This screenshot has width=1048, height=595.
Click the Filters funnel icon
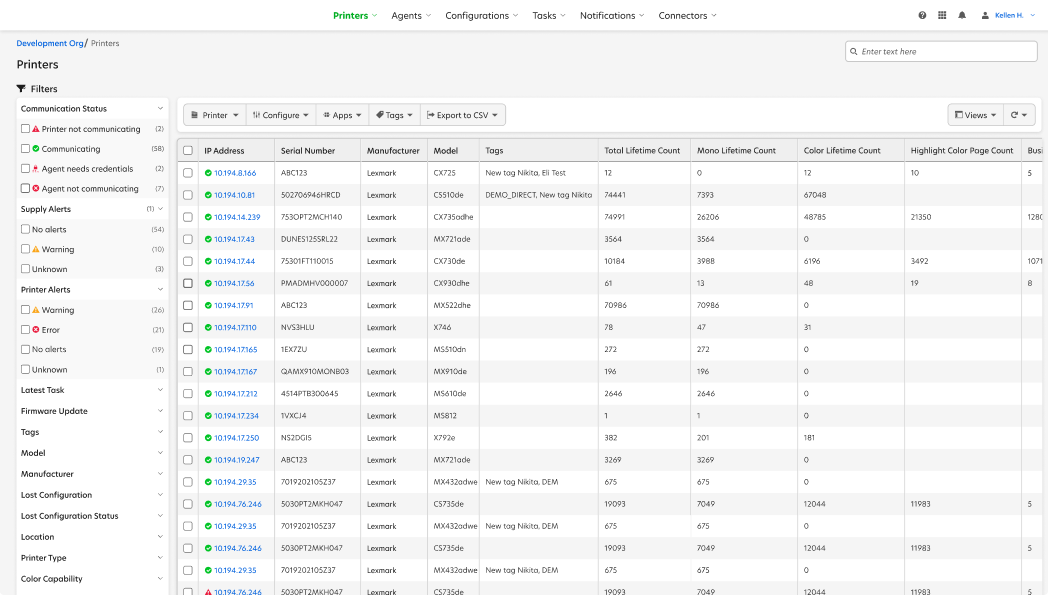(20, 88)
